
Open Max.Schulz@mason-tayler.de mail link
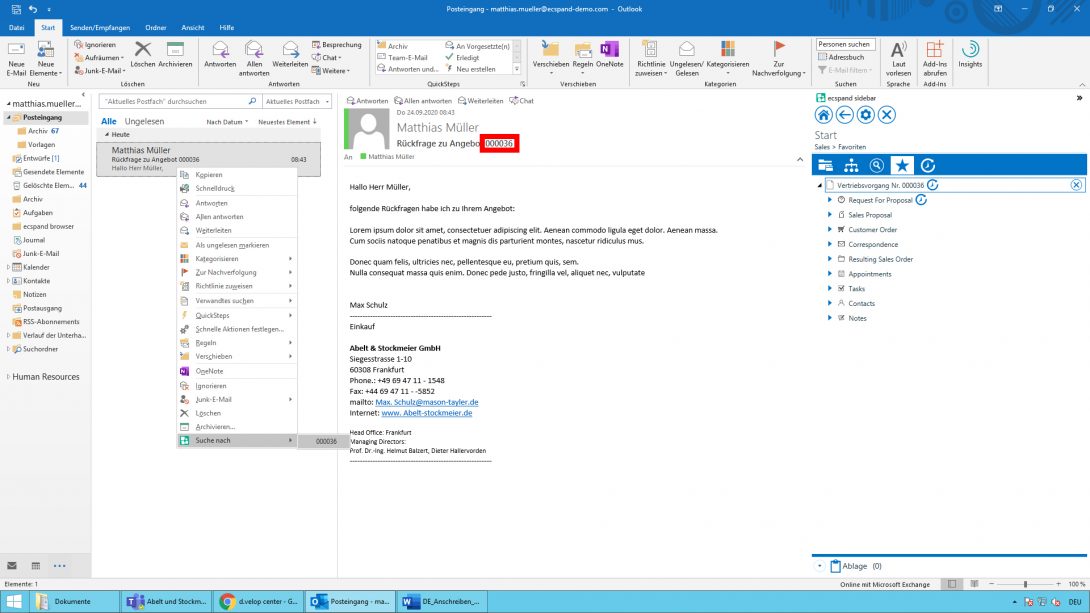click(x=427, y=402)
